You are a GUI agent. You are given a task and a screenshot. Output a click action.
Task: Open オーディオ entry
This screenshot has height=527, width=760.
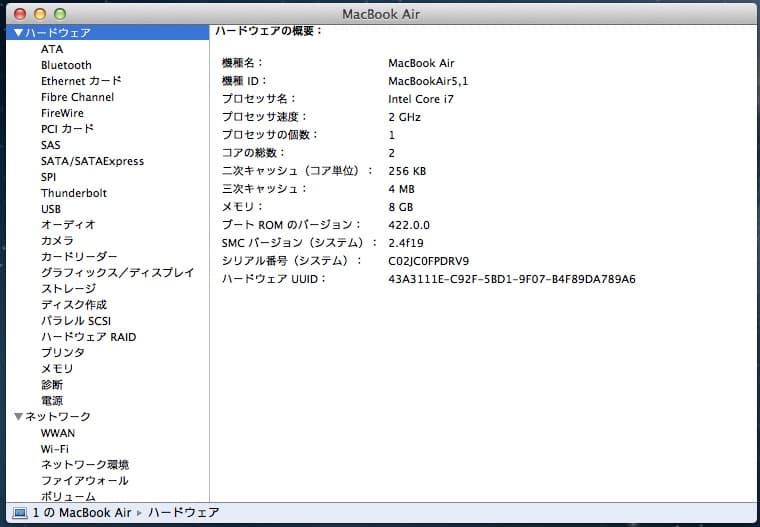tap(68, 224)
